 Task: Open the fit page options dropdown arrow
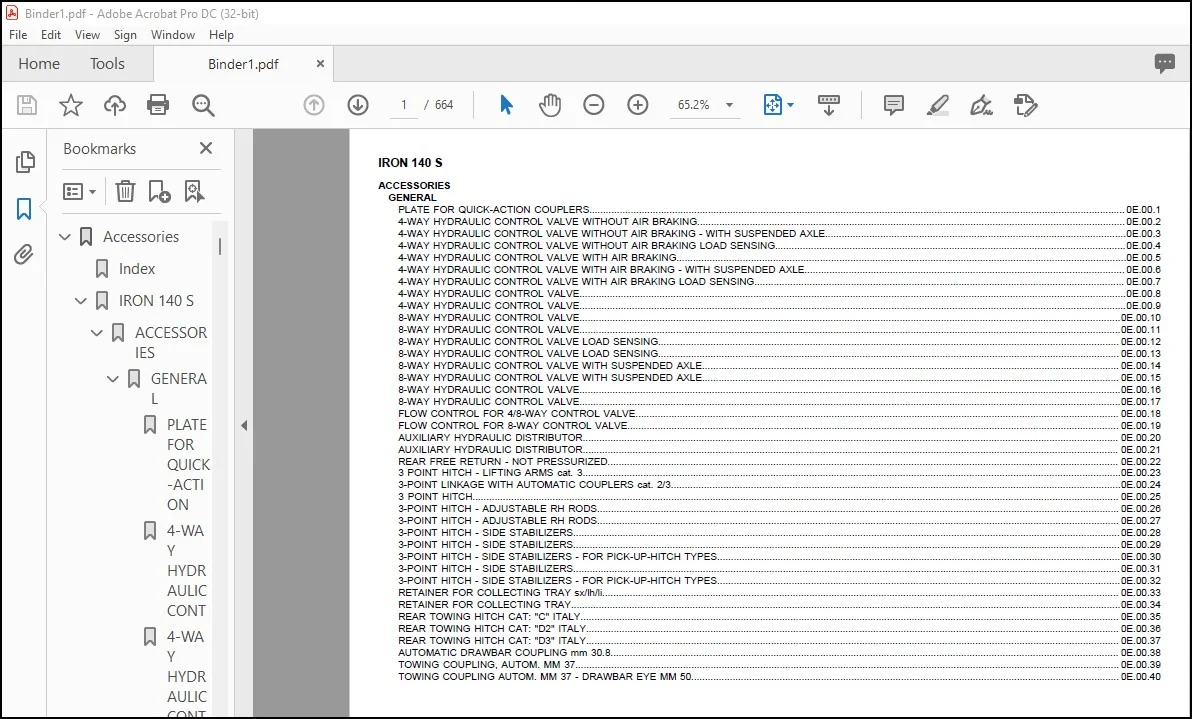[x=791, y=105]
